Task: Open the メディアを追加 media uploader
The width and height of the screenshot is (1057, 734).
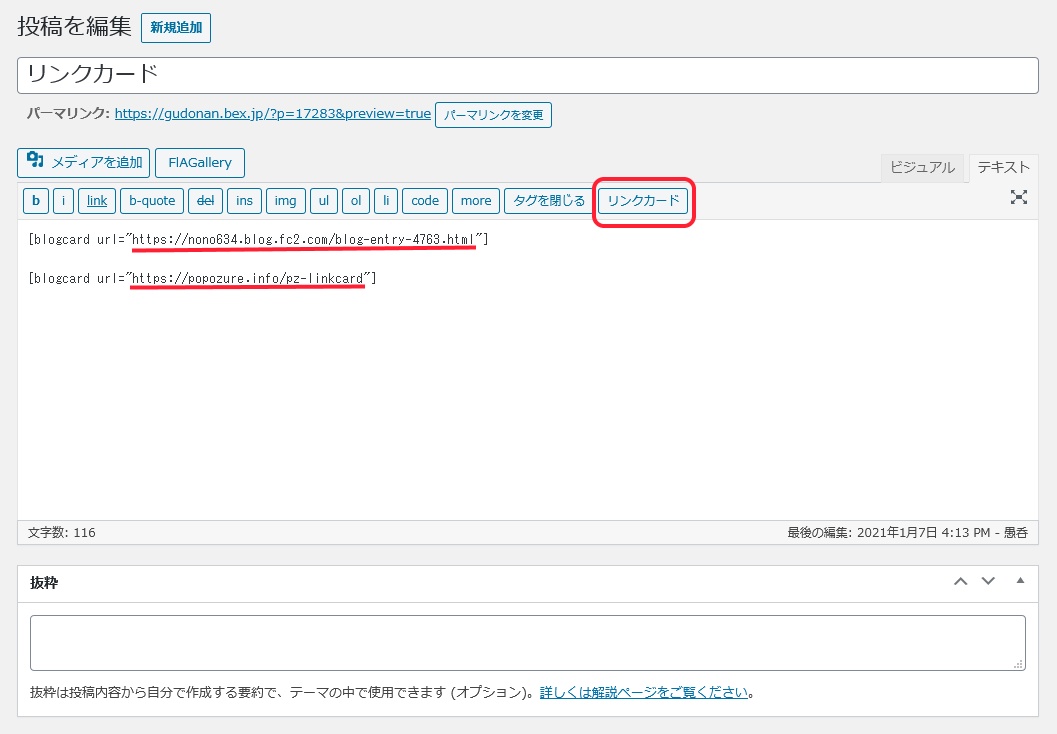Action: [84, 163]
